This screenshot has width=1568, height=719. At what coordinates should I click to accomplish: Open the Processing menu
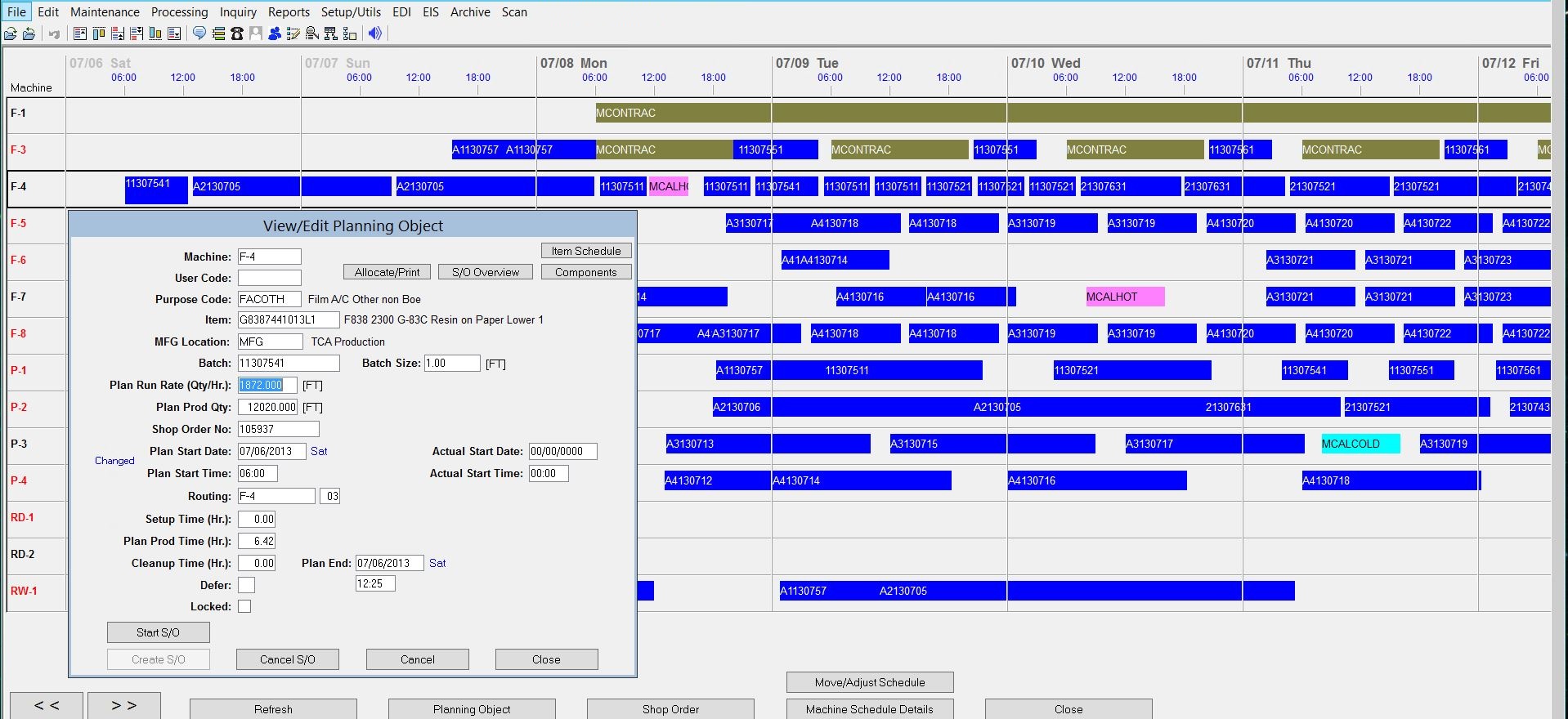click(179, 12)
